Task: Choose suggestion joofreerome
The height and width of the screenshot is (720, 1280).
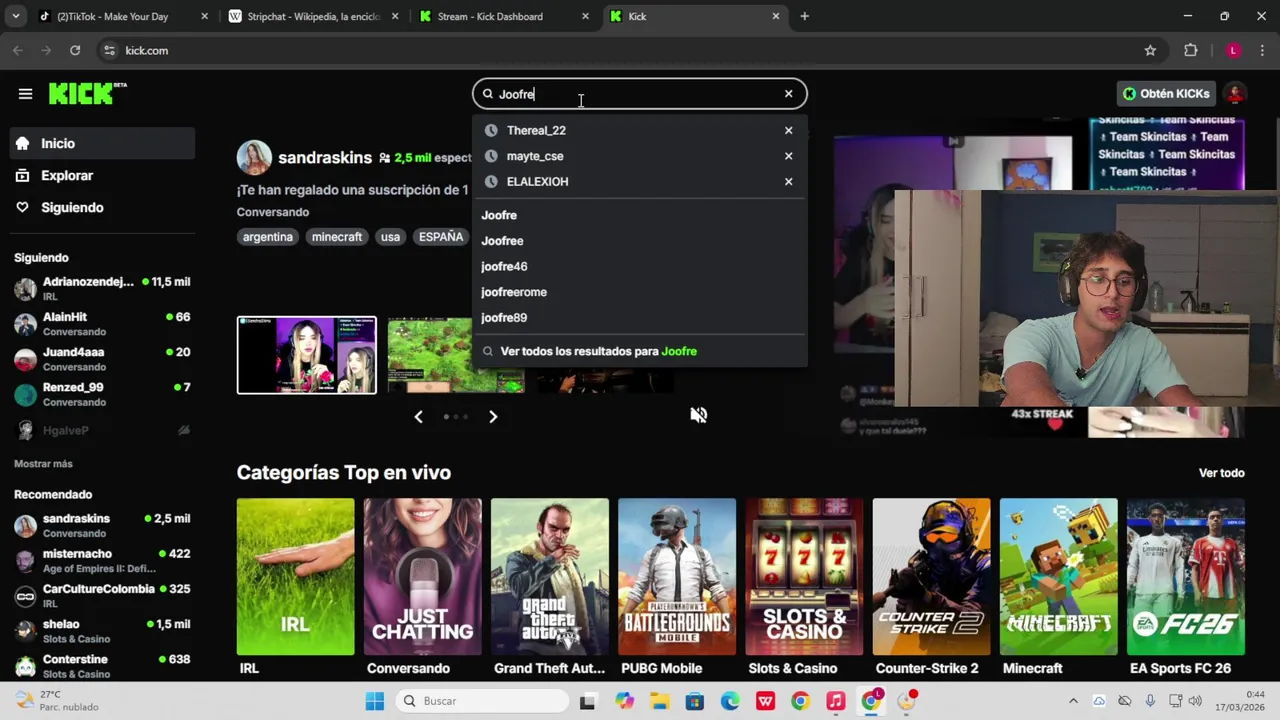Action: pos(514,292)
